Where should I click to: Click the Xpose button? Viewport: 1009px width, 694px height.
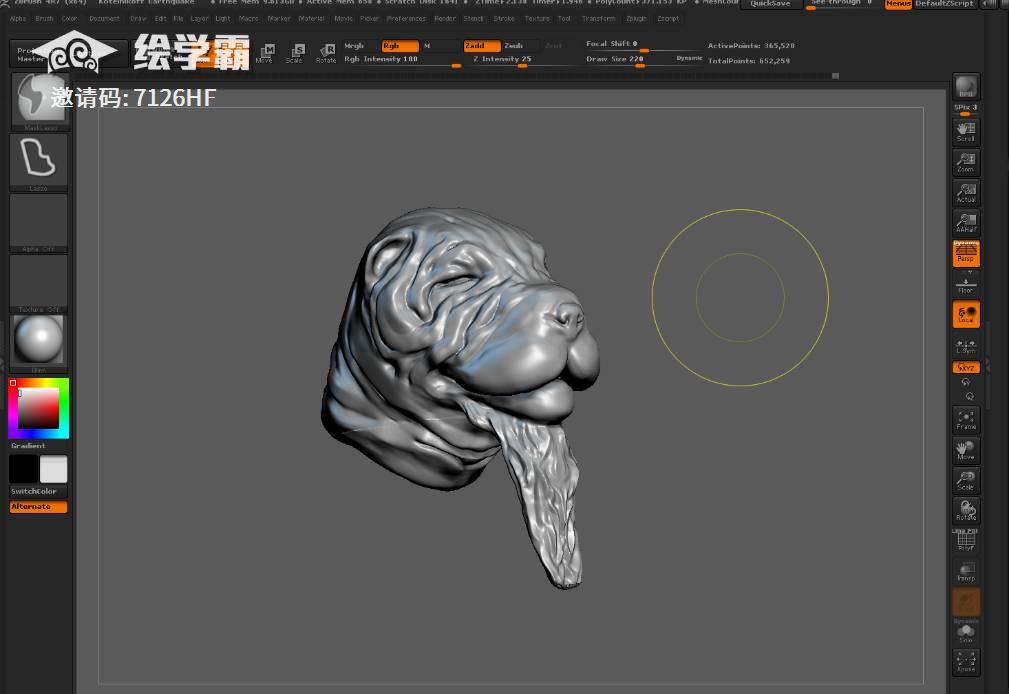coord(965,662)
